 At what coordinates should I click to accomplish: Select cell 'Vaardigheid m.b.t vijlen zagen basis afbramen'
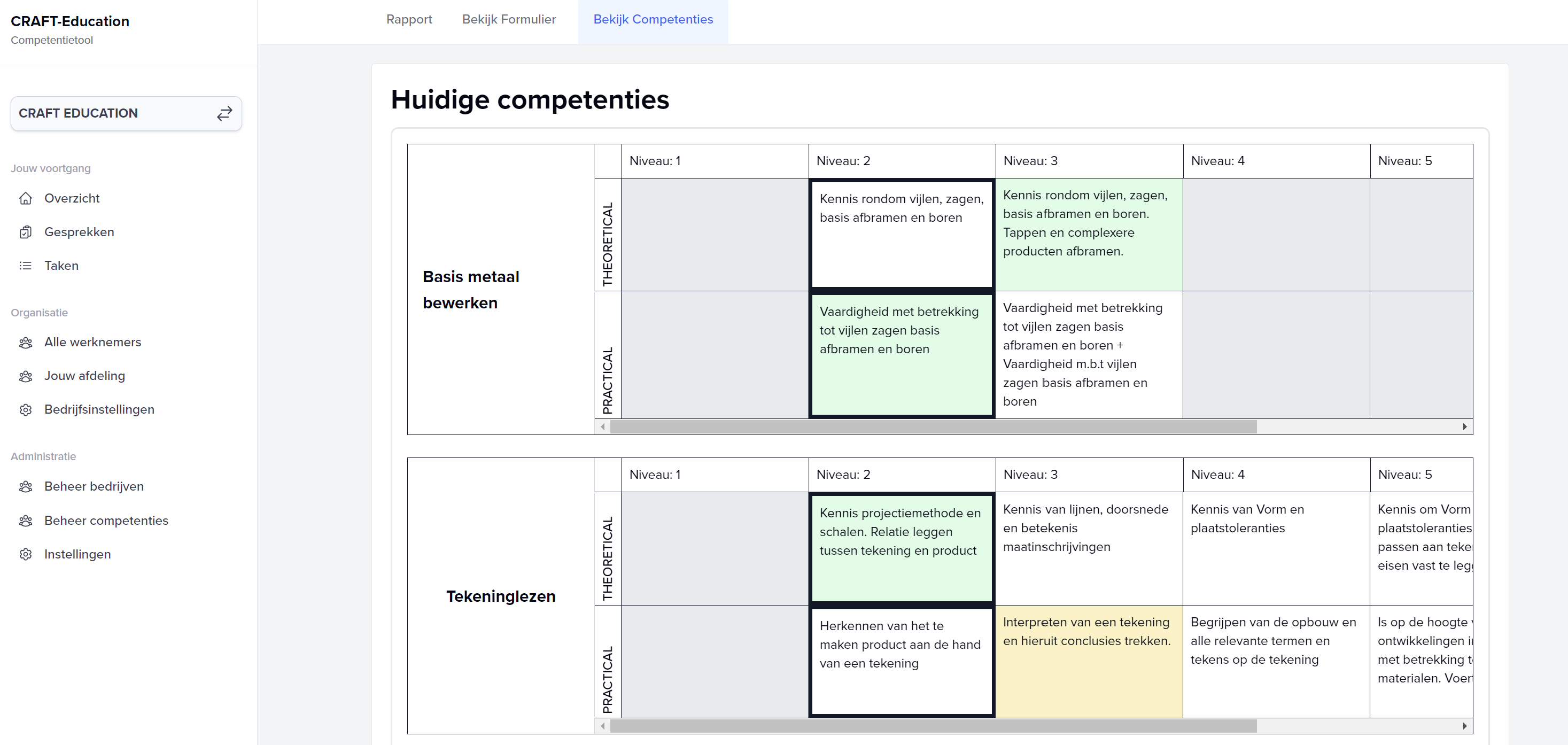click(1089, 355)
